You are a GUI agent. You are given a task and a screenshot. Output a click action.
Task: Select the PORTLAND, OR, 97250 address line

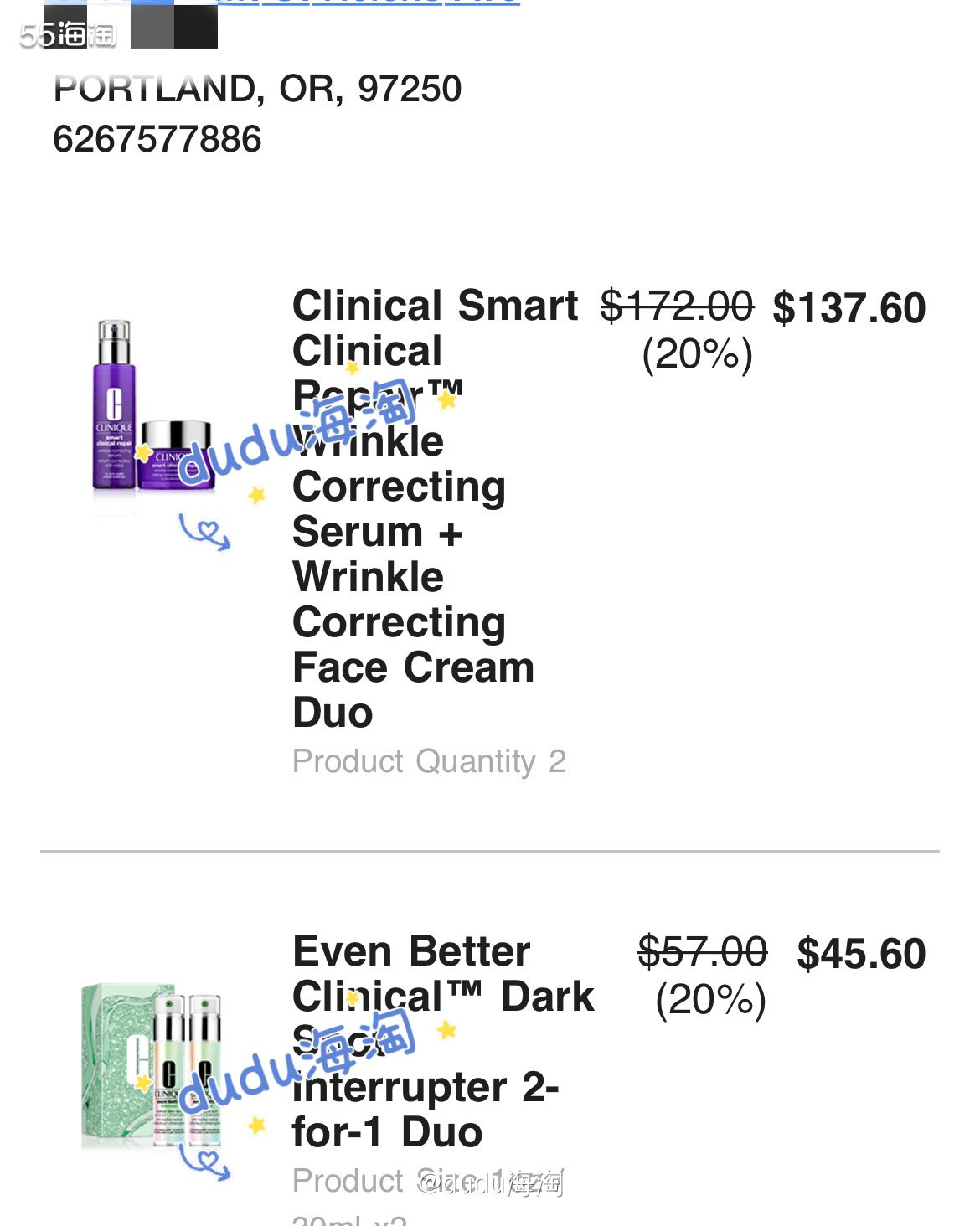pos(257,89)
